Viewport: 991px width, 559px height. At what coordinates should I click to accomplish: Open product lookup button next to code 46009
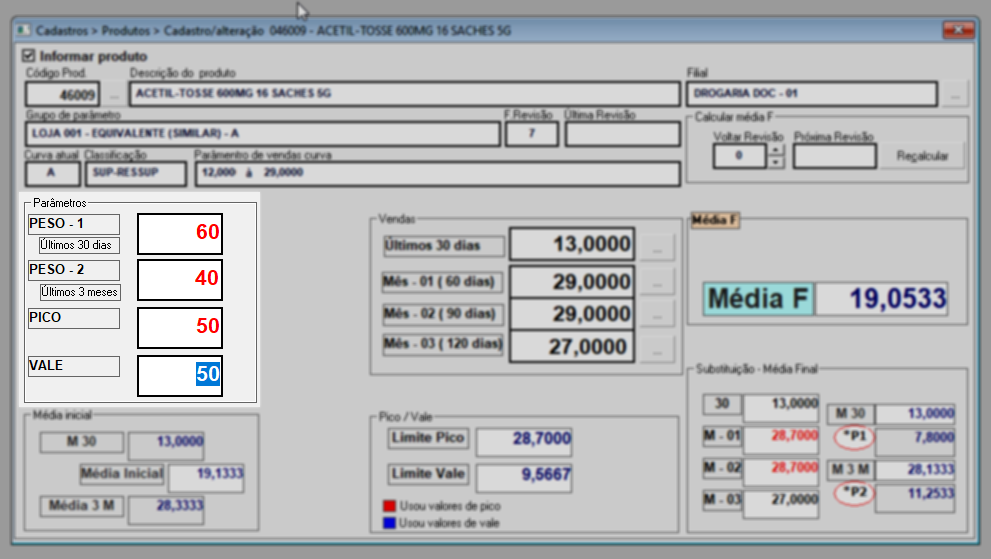(114, 95)
